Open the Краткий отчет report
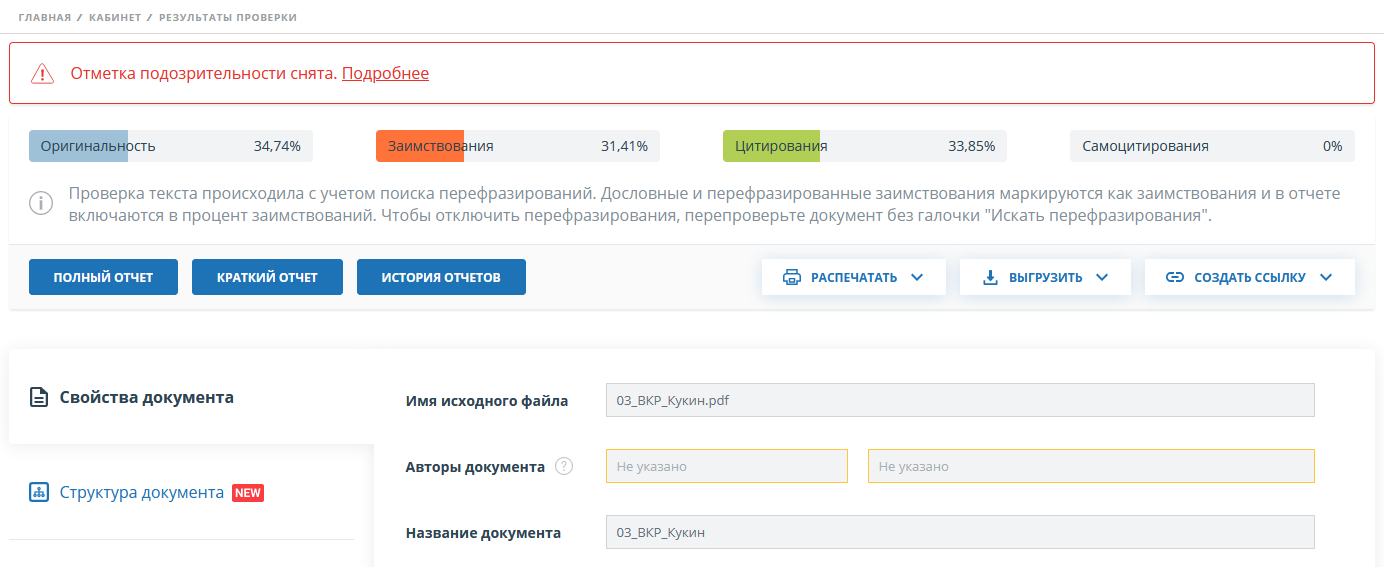 267,277
